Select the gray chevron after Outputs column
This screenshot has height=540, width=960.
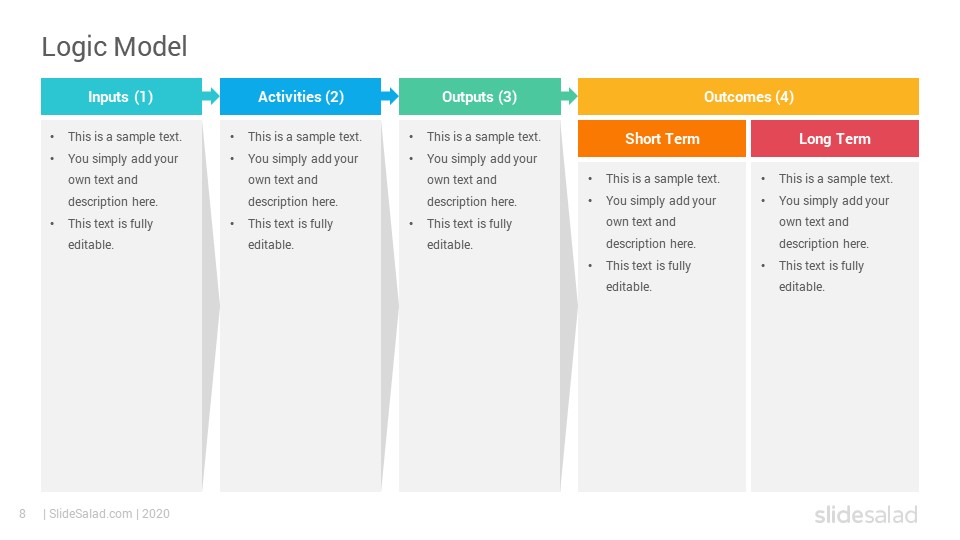point(569,306)
